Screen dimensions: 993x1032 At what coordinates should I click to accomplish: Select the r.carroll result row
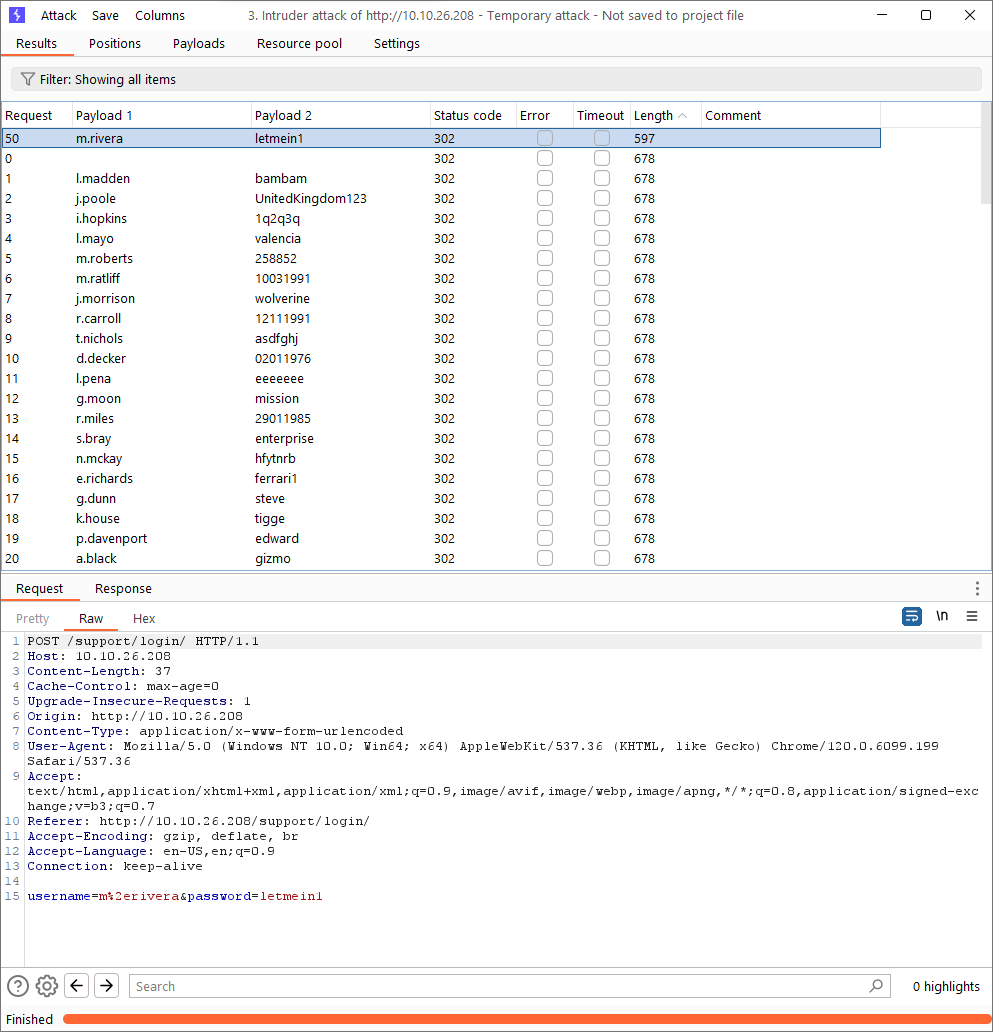(x=441, y=319)
